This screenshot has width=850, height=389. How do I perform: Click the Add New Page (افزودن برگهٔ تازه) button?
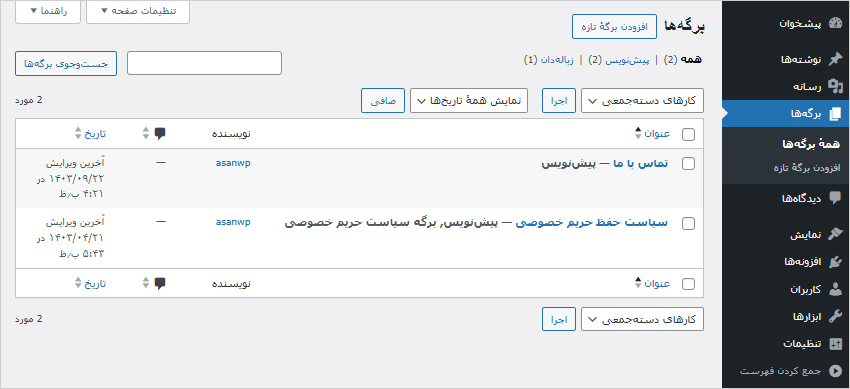pos(615,27)
